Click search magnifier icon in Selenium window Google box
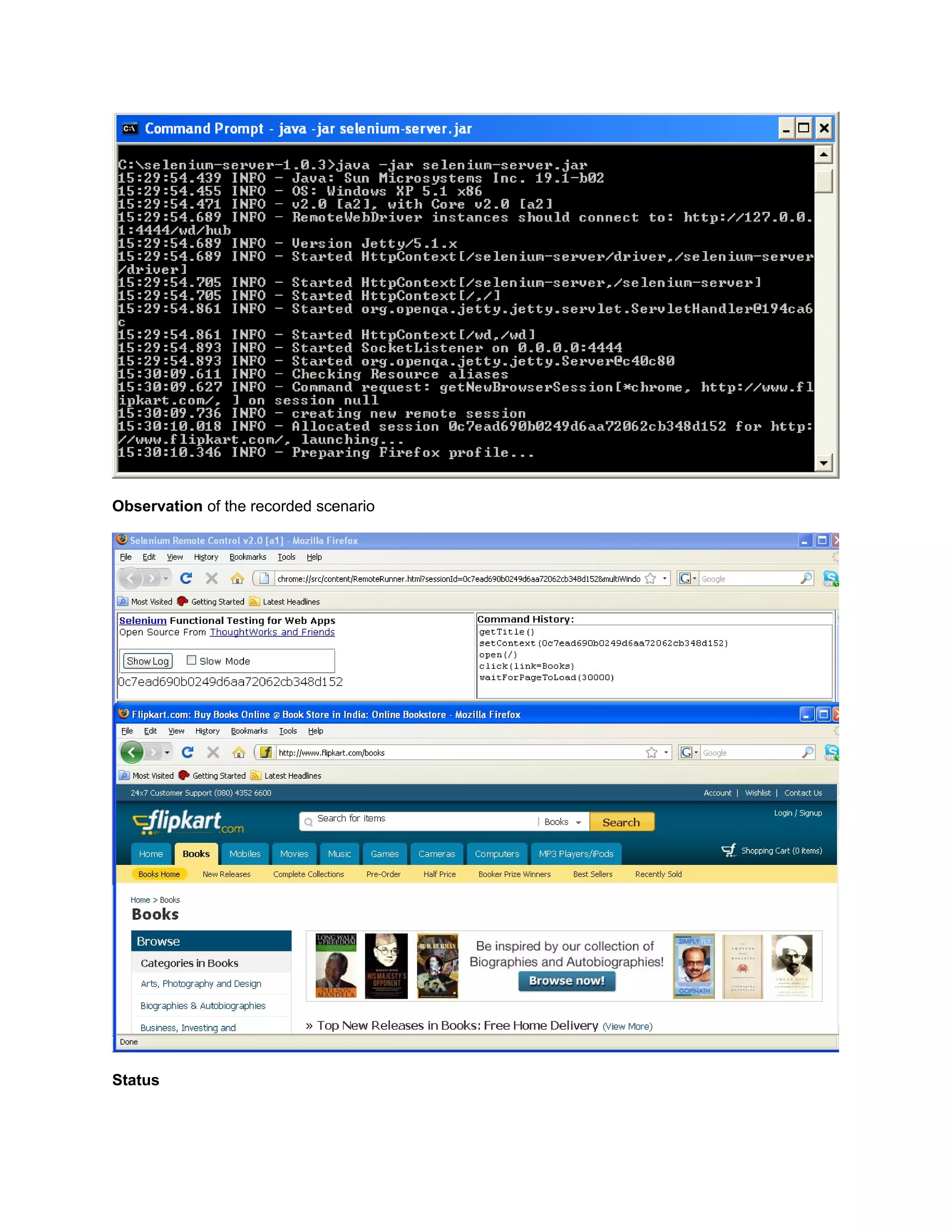Image resolution: width=952 pixels, height=1232 pixels. [x=806, y=578]
